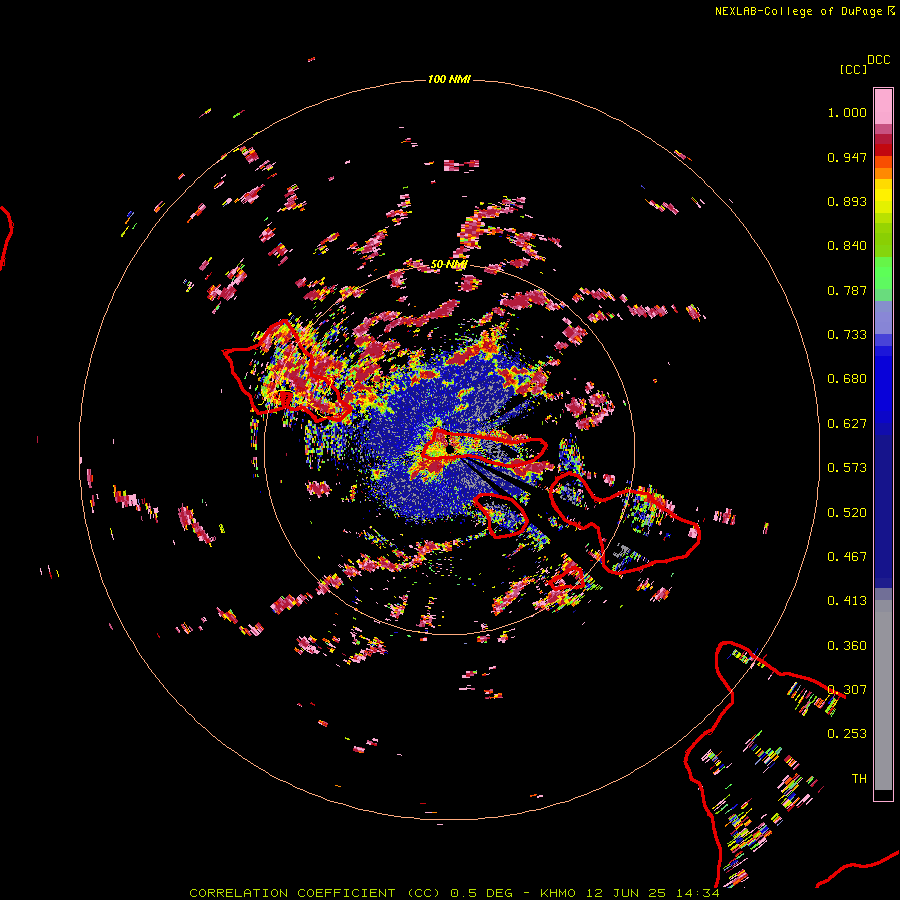Click the 50 NMI range ring label
The width and height of the screenshot is (900, 900).
tap(449, 264)
